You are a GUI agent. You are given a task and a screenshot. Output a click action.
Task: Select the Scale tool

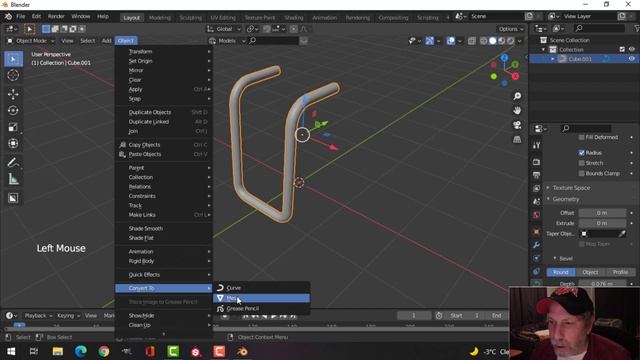point(13,127)
